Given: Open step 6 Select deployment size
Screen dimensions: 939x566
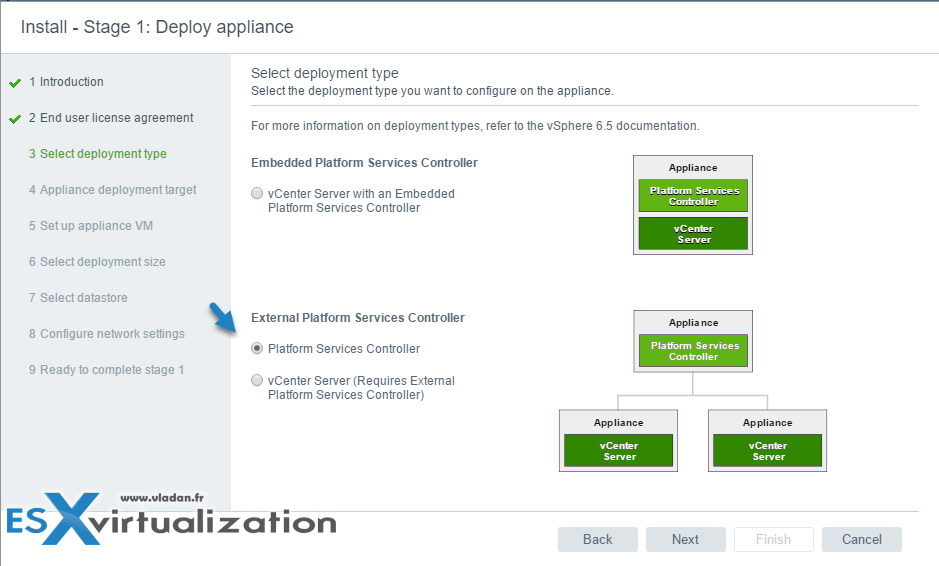Looking at the screenshot, I should point(97,262).
